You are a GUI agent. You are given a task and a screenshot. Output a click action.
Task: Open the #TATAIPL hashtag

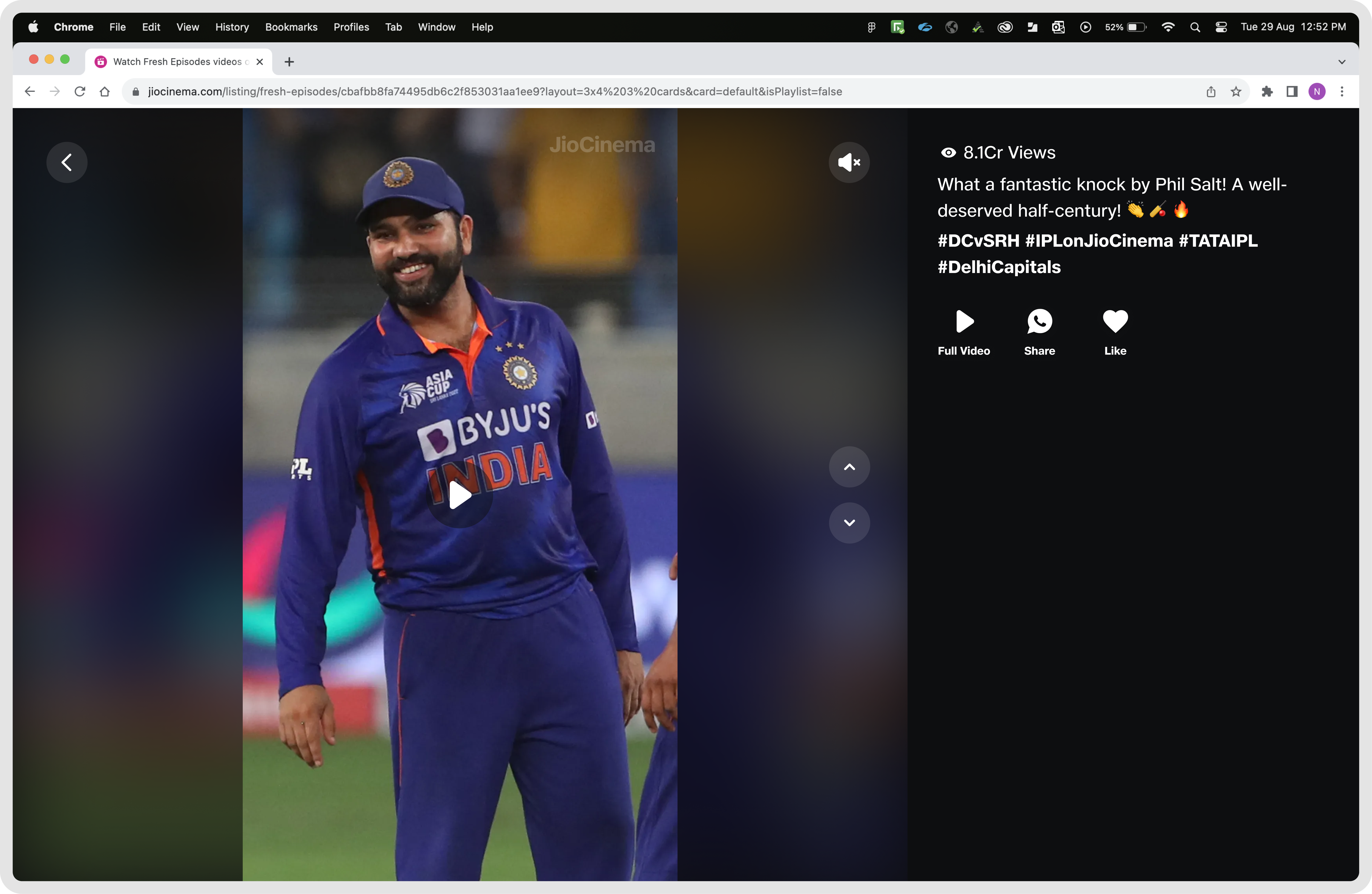(1218, 240)
